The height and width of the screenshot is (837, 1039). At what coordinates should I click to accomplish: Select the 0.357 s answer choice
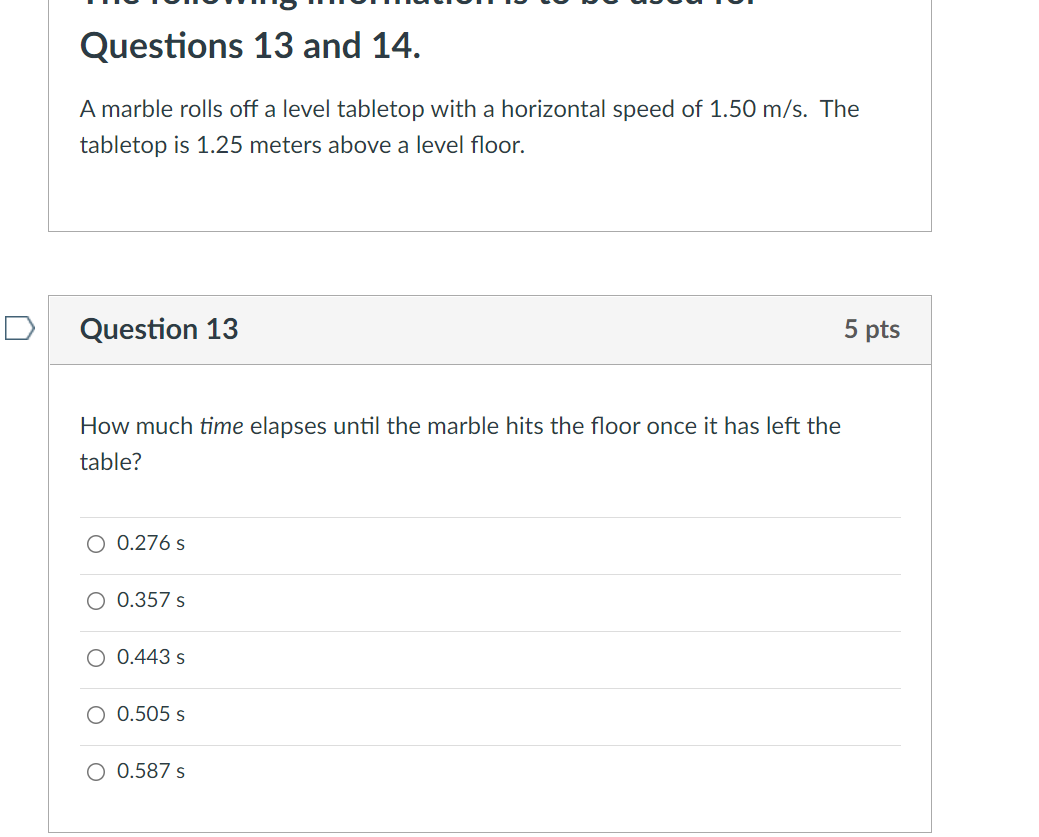[95, 600]
